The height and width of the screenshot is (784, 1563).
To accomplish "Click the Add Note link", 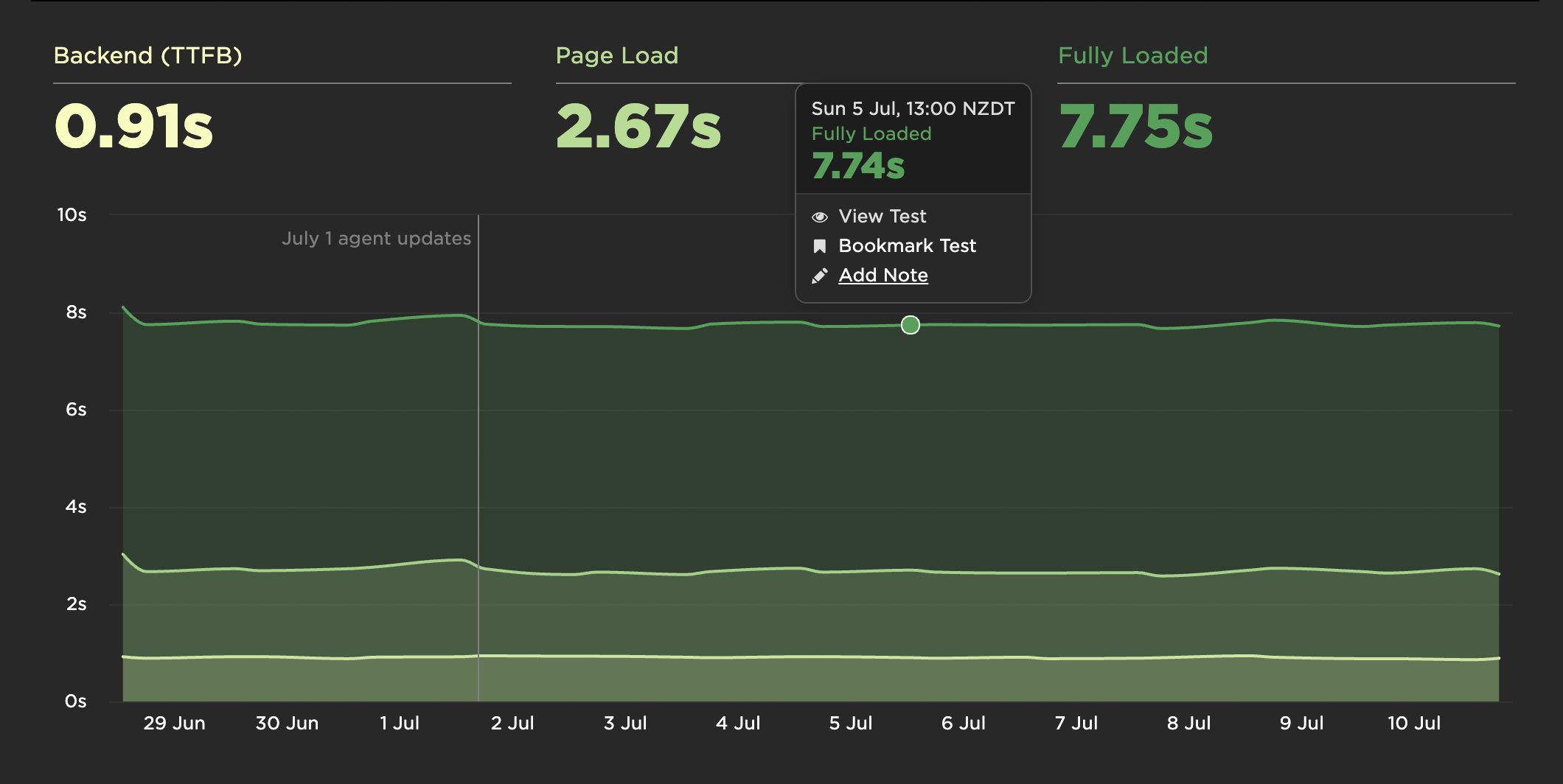I will click(x=883, y=275).
